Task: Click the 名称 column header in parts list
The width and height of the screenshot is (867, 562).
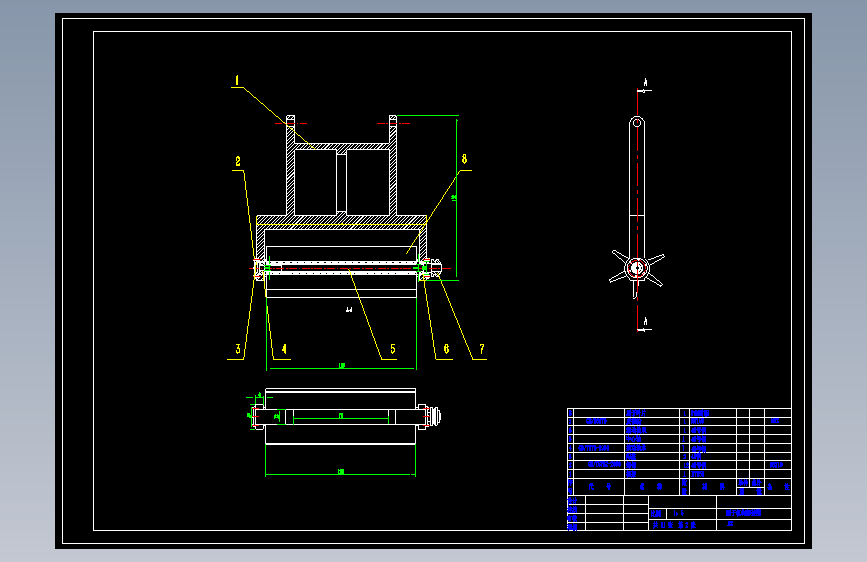Action: click(651, 487)
